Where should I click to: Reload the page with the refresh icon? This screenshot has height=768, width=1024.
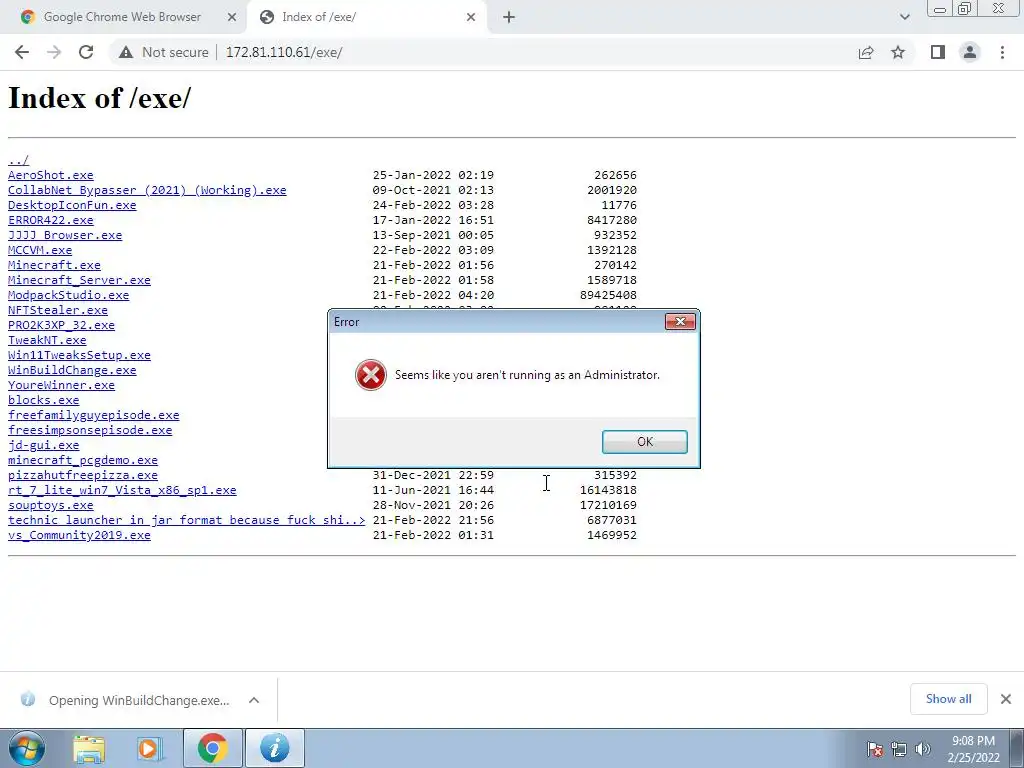tap(86, 52)
